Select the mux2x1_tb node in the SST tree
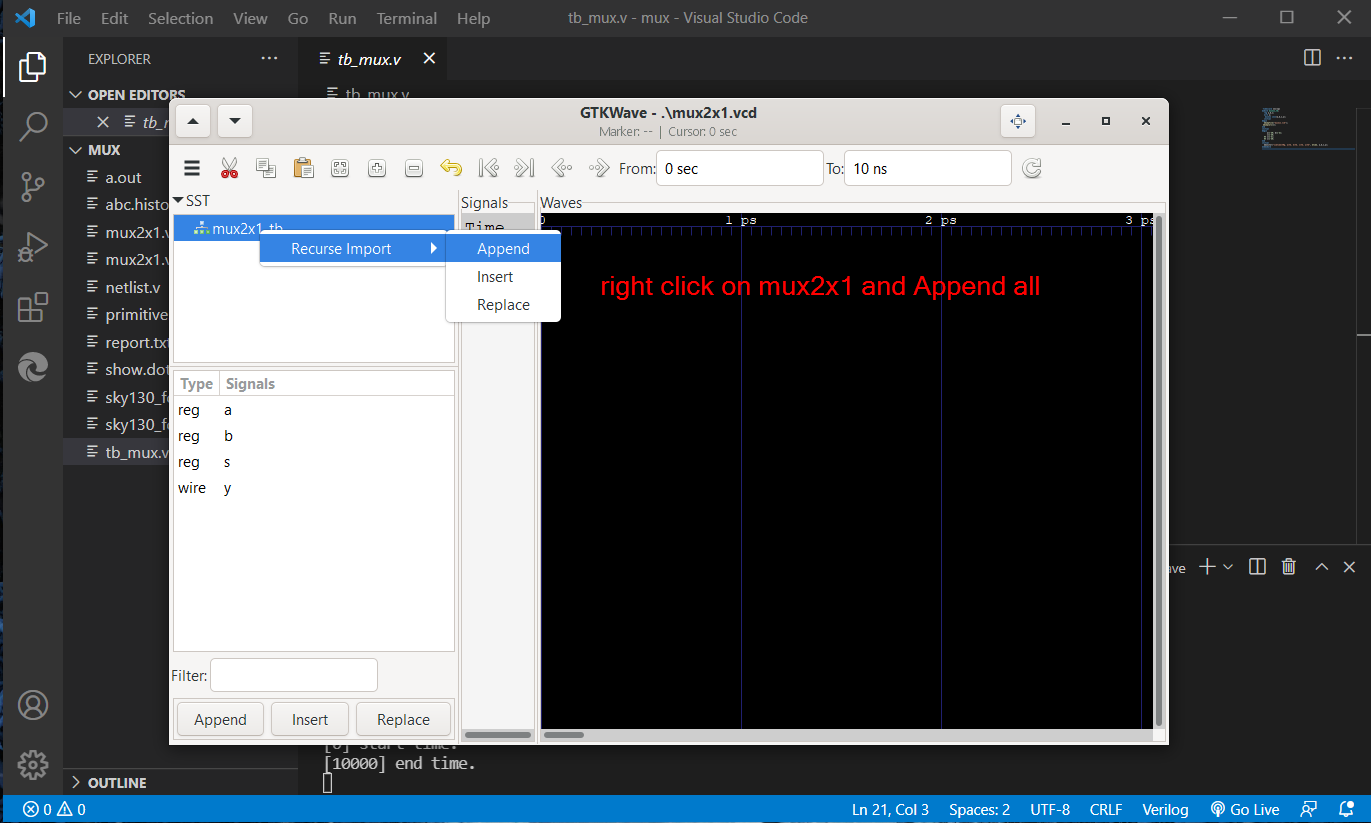Image resolution: width=1371 pixels, height=823 pixels. pos(314,228)
